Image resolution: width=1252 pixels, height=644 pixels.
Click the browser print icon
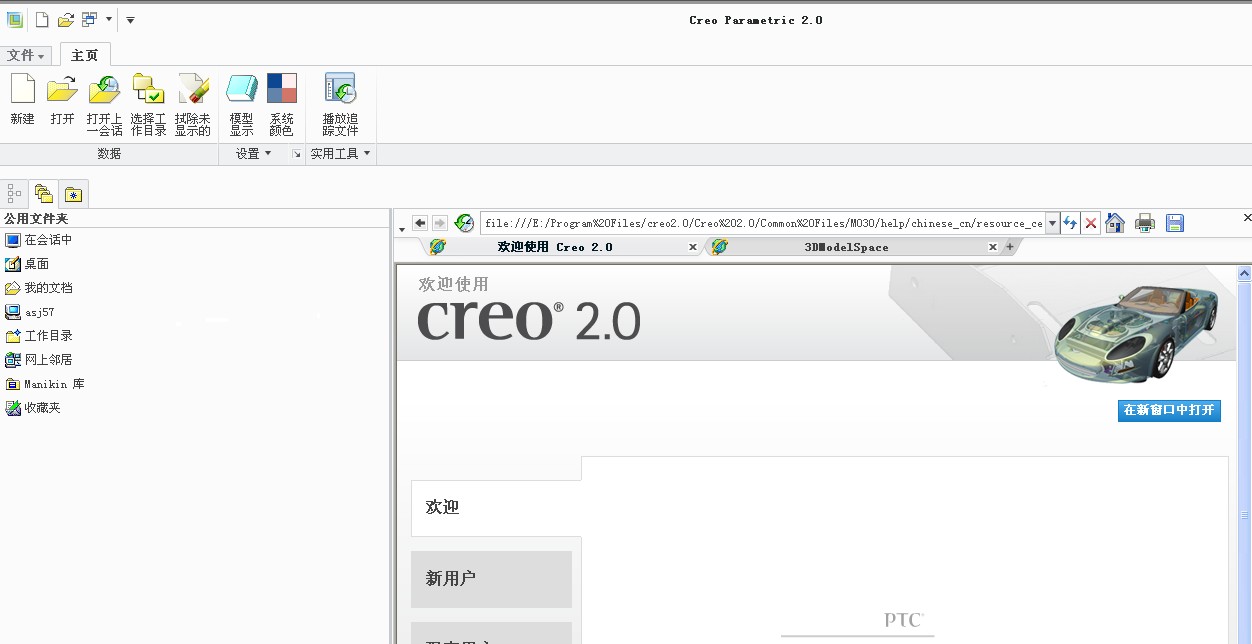tap(1145, 223)
